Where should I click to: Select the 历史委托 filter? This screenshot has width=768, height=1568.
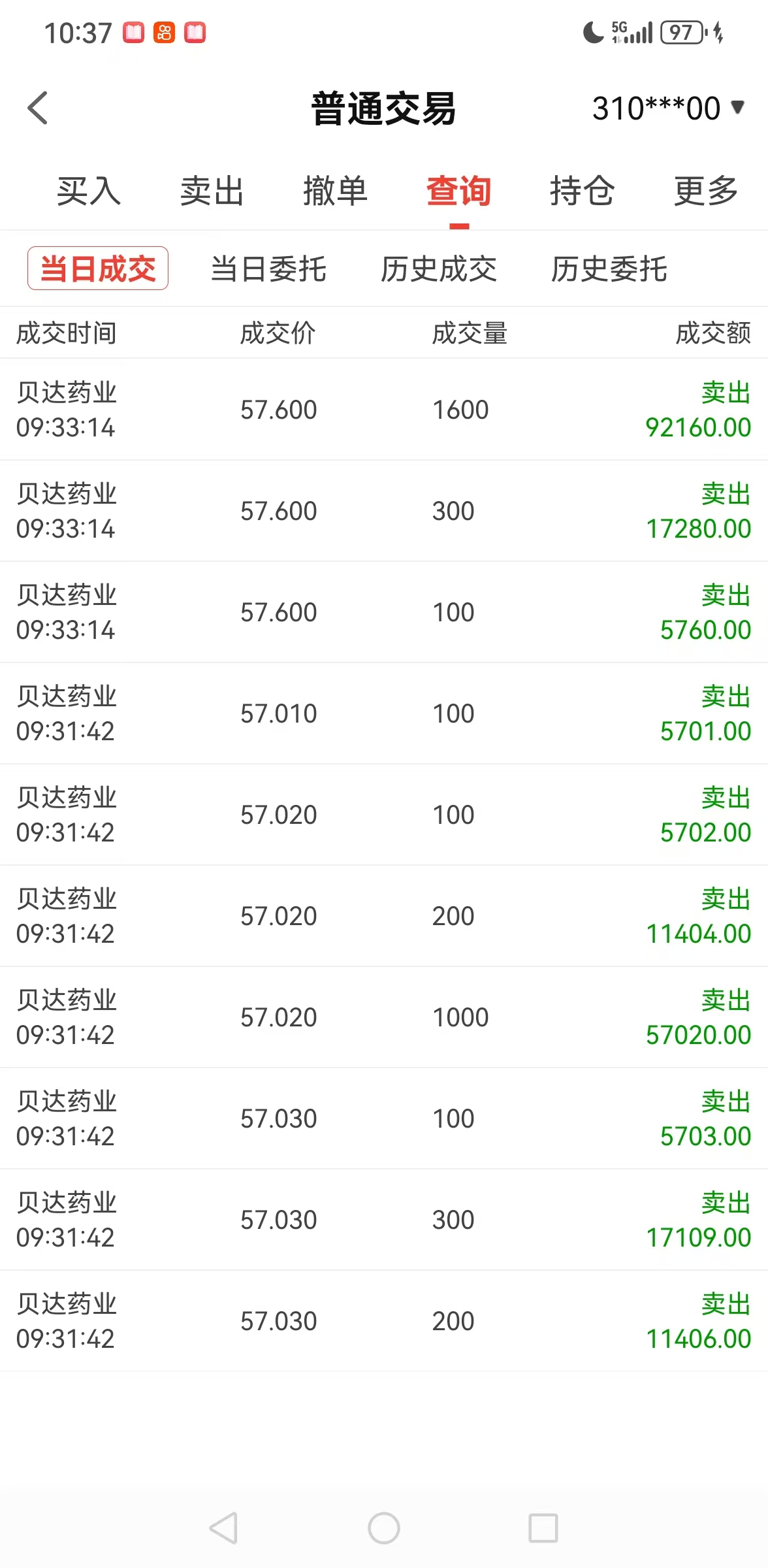(609, 269)
